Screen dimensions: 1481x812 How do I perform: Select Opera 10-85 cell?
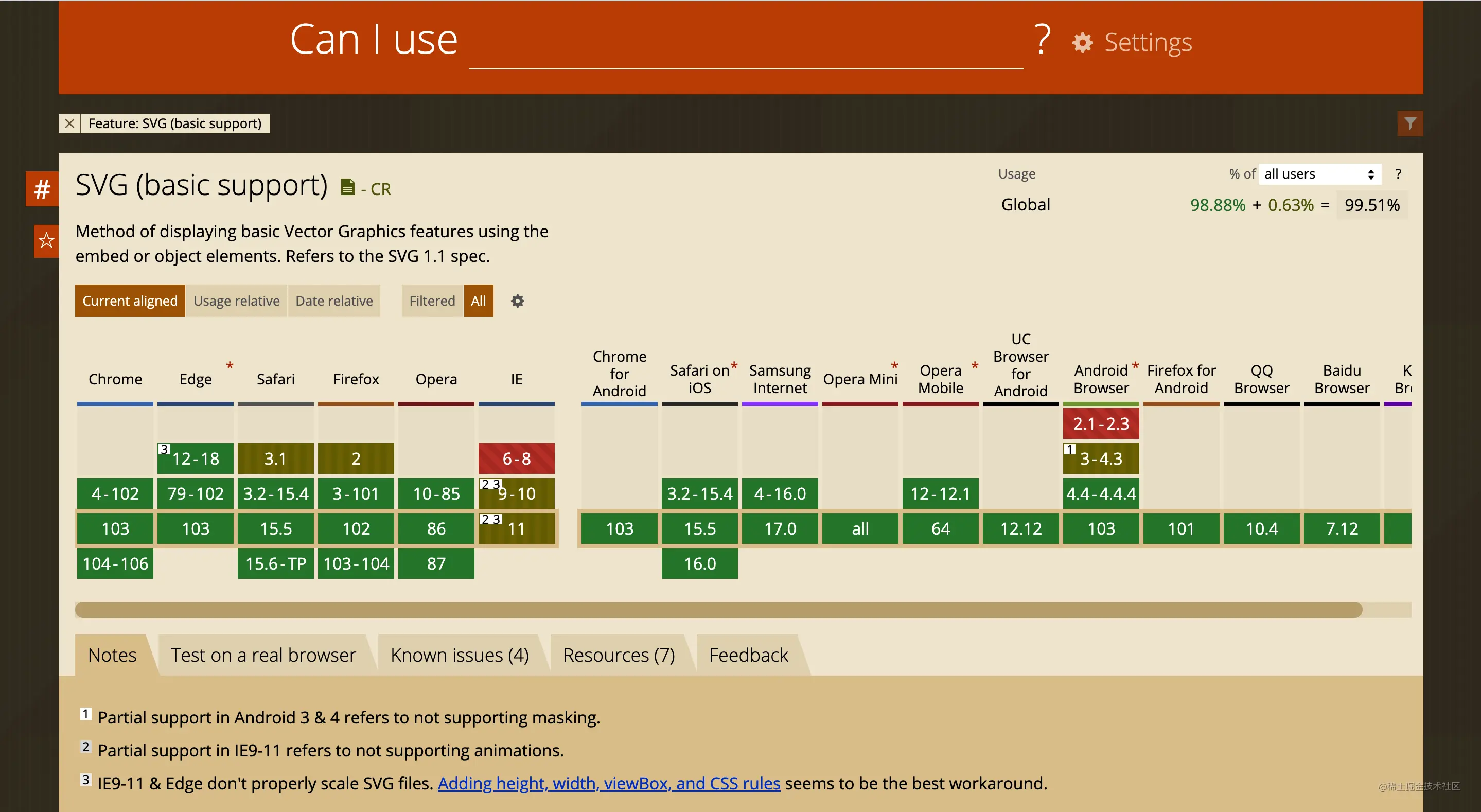[x=436, y=493]
